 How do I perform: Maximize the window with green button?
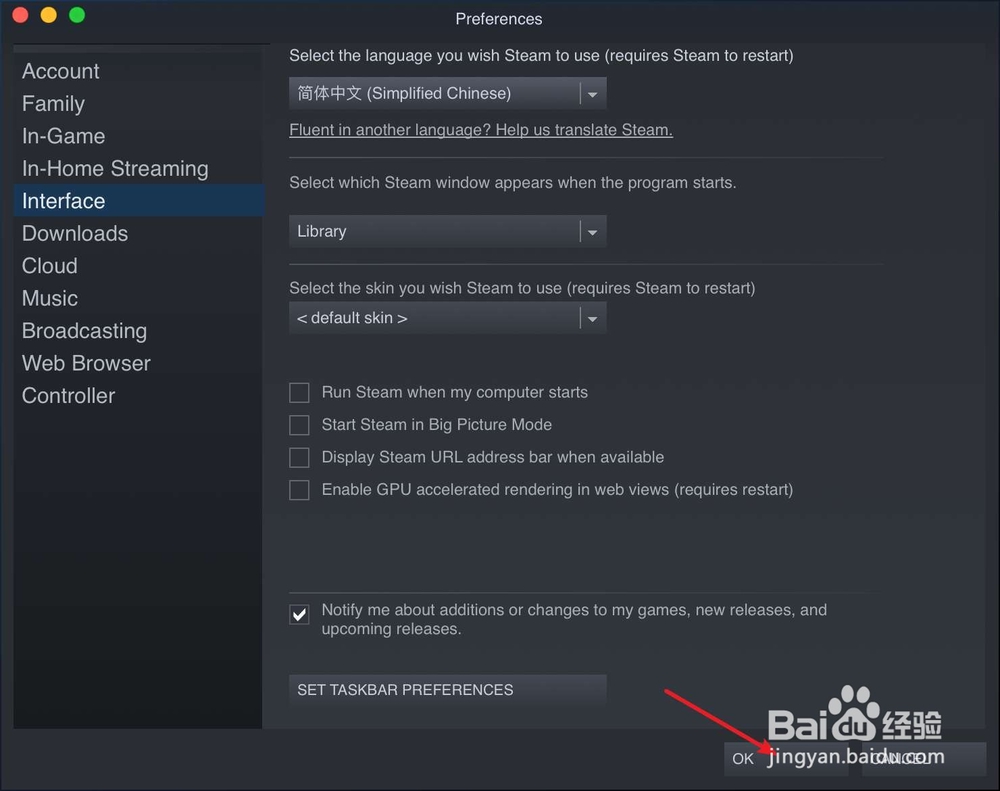click(77, 15)
